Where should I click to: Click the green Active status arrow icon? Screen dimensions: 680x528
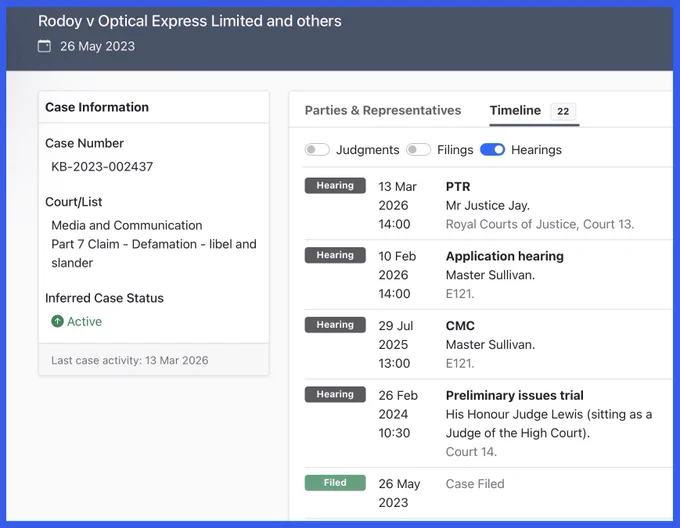57,321
